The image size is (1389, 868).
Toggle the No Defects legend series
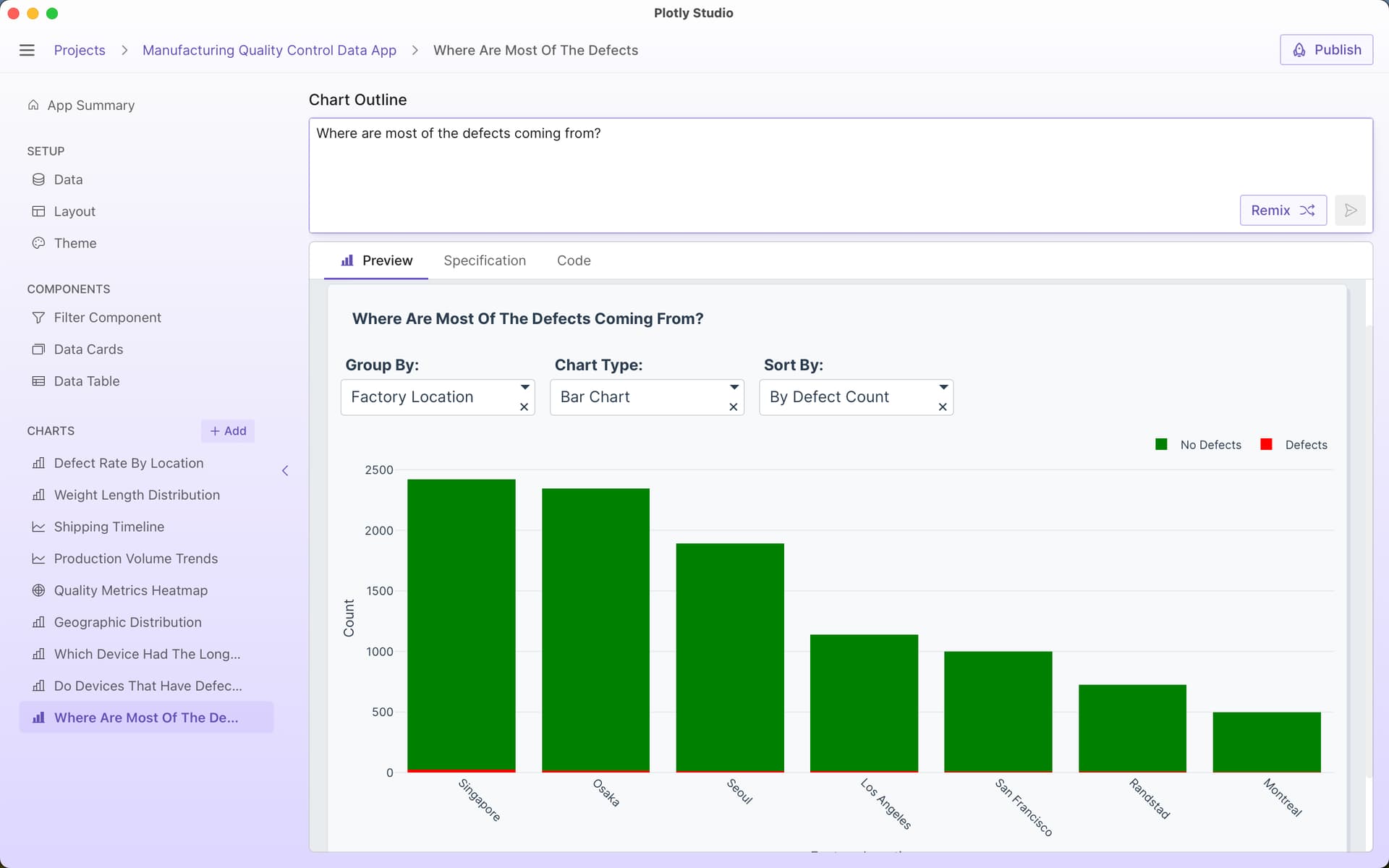1210,445
